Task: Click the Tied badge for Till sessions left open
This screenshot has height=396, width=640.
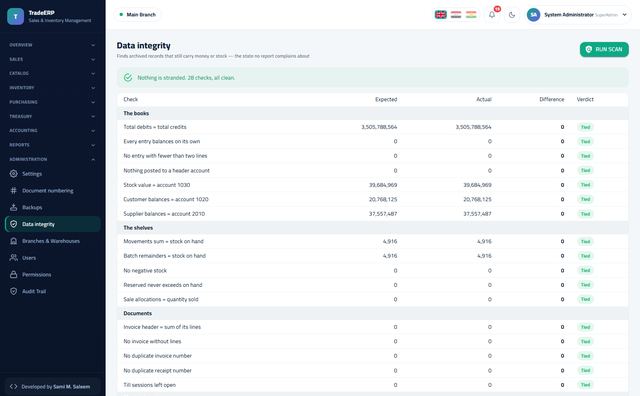Action: point(585,385)
